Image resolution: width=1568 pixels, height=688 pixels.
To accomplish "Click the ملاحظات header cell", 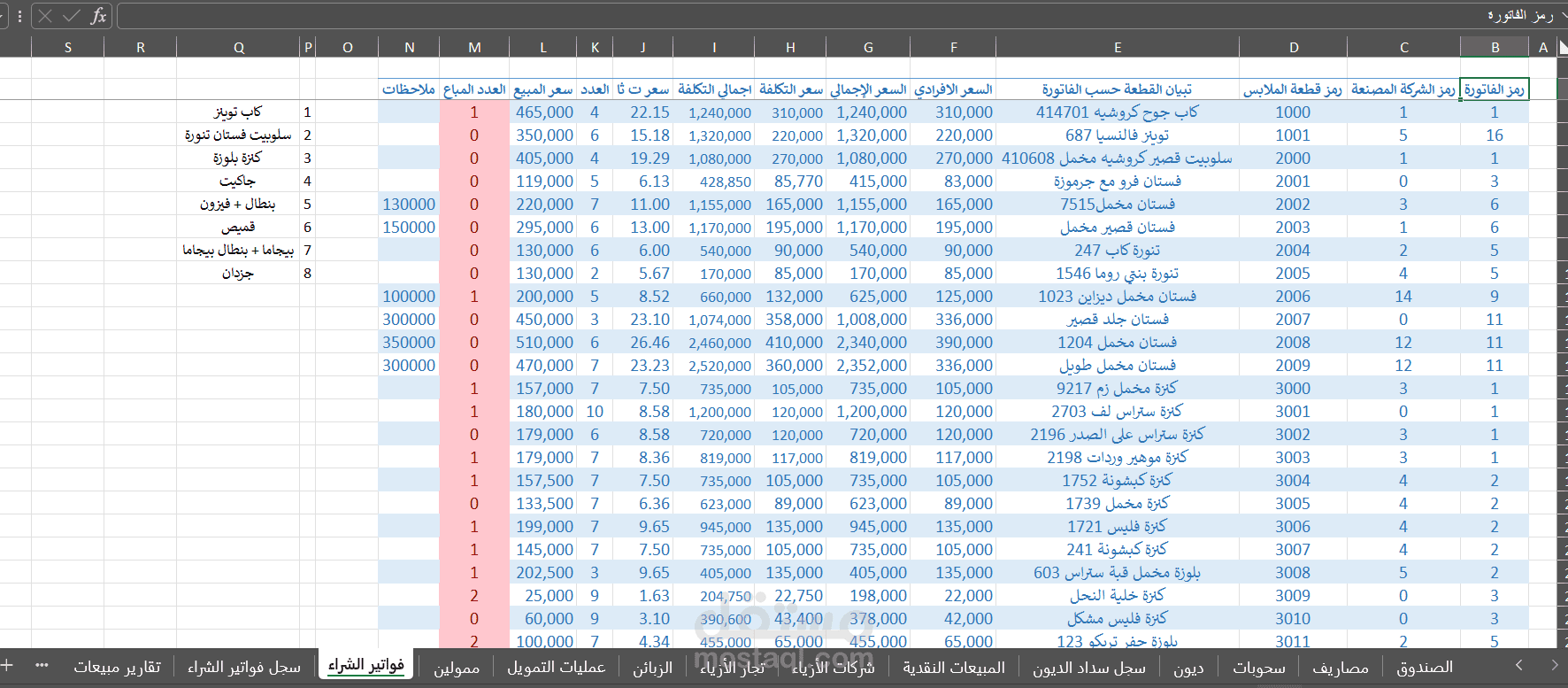I will [x=409, y=89].
